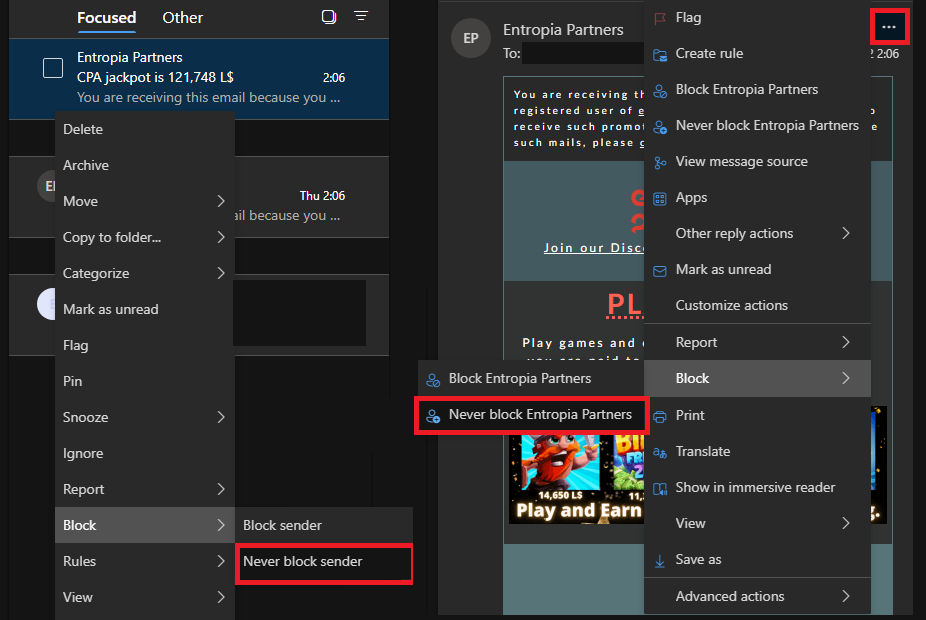This screenshot has width=926, height=620.
Task: Expand the right-panel Report submenu arrow
Action: (x=846, y=342)
